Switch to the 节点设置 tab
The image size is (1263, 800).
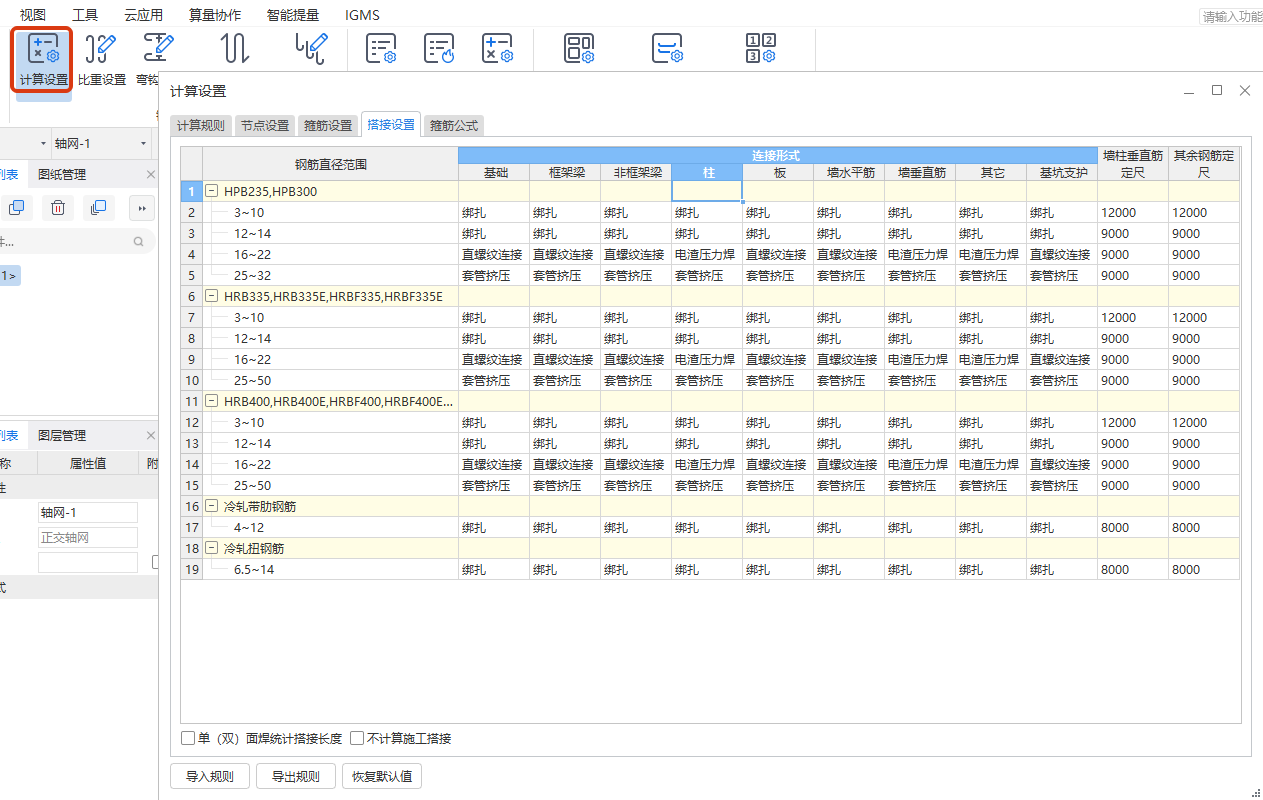pyautogui.click(x=264, y=126)
